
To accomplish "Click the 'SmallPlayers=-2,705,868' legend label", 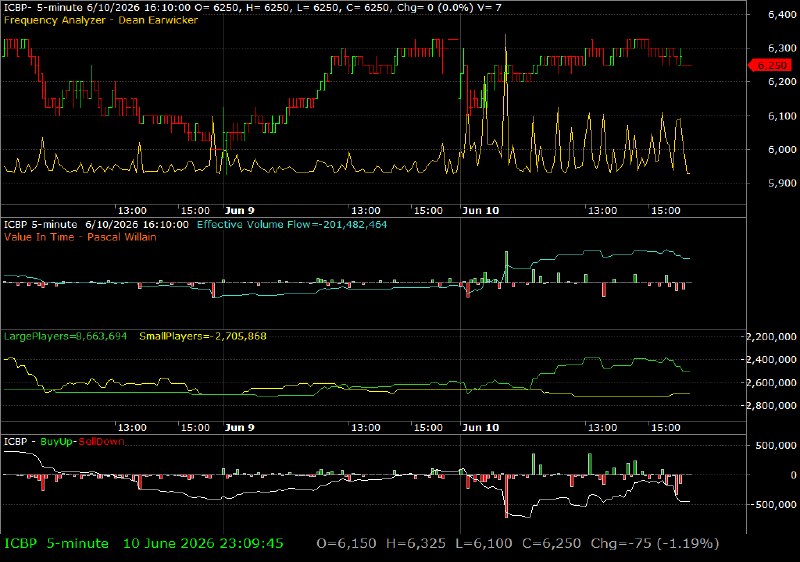I will coord(203,336).
